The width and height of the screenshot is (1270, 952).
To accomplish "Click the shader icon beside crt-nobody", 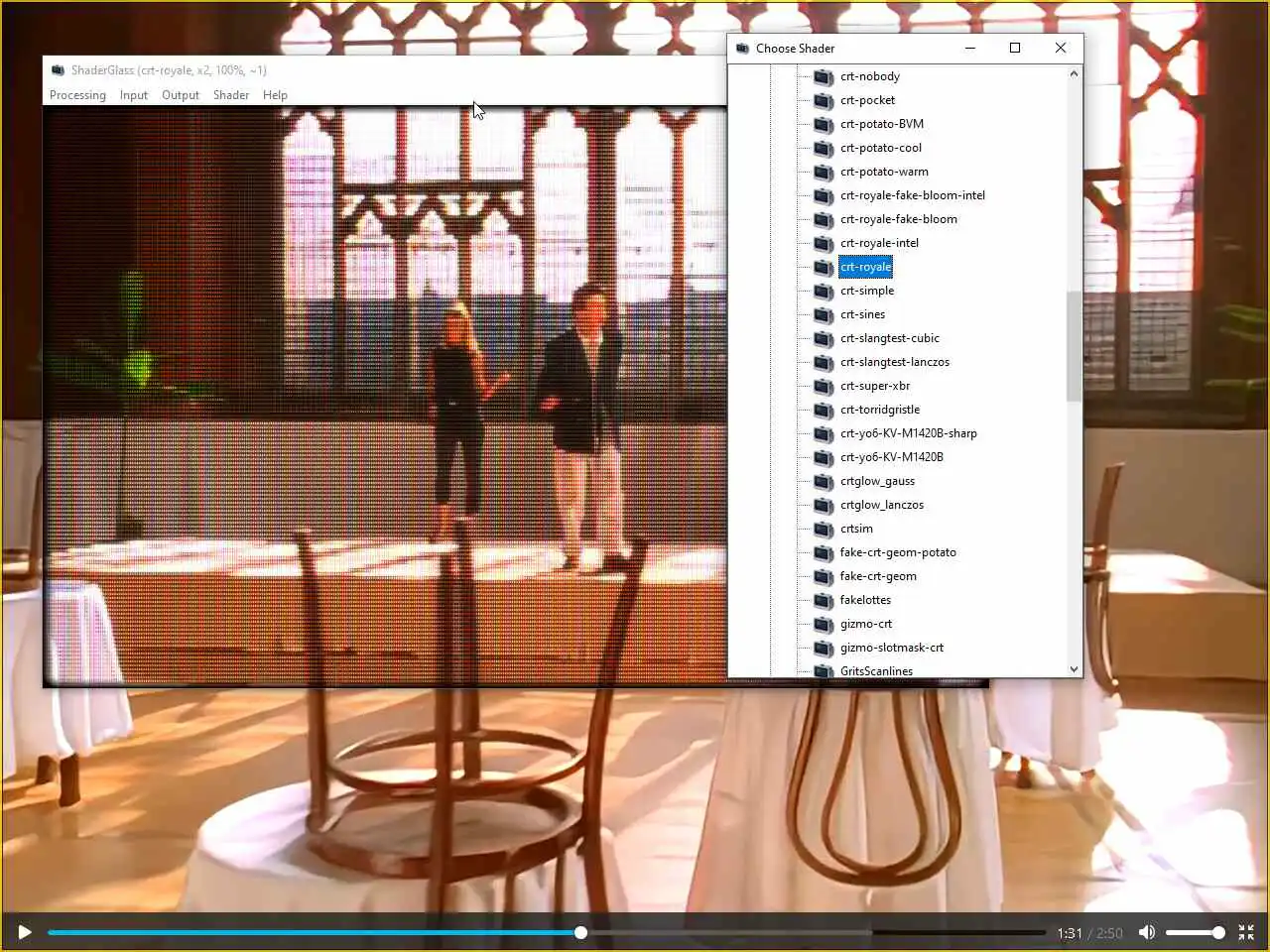I will pyautogui.click(x=824, y=76).
